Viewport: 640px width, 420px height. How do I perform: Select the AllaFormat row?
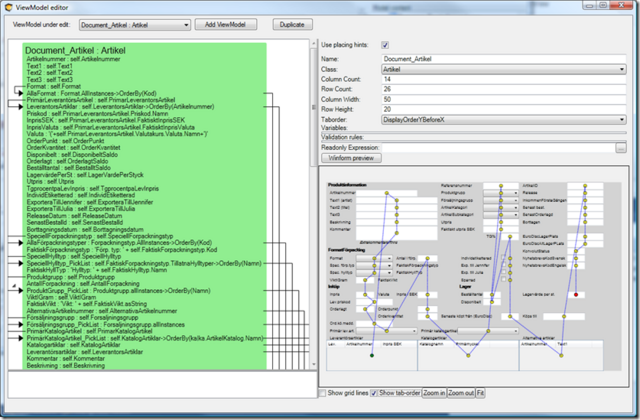coord(91,93)
